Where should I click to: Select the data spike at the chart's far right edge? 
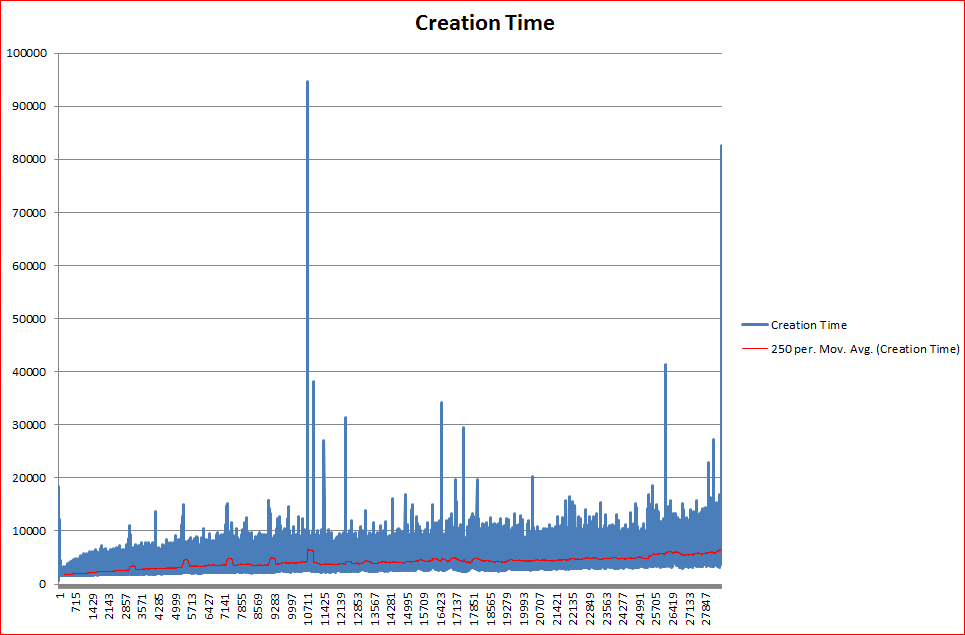click(720, 147)
